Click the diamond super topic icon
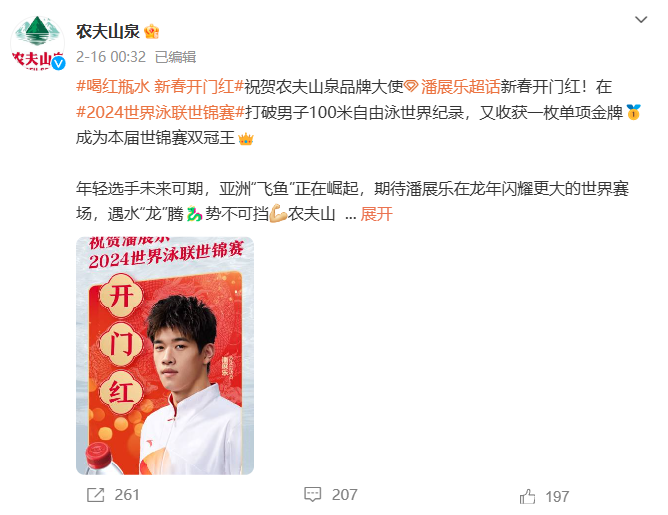Screen dimensions: 668x515 pyautogui.click(x=411, y=86)
